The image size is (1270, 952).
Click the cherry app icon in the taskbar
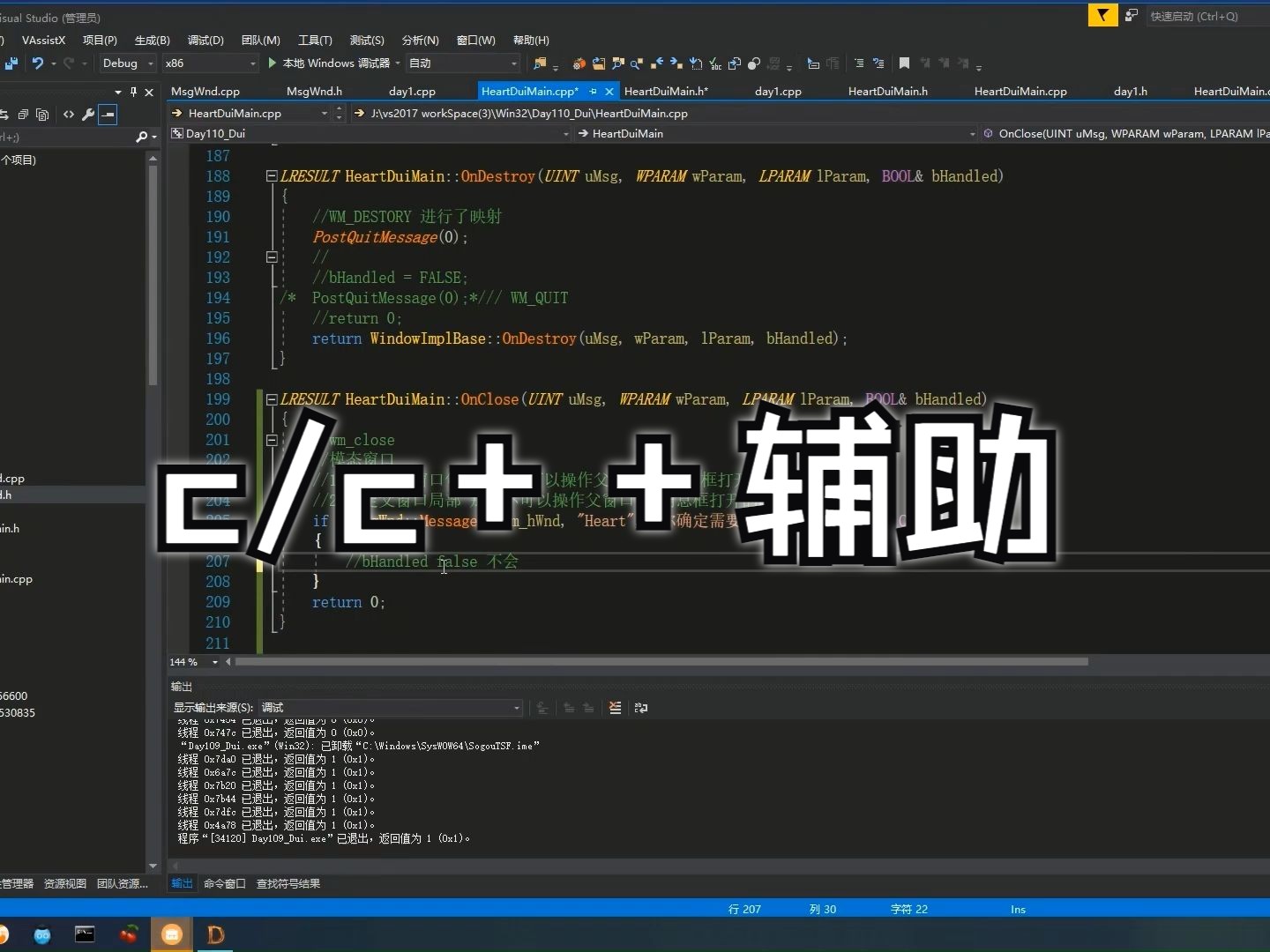click(129, 934)
